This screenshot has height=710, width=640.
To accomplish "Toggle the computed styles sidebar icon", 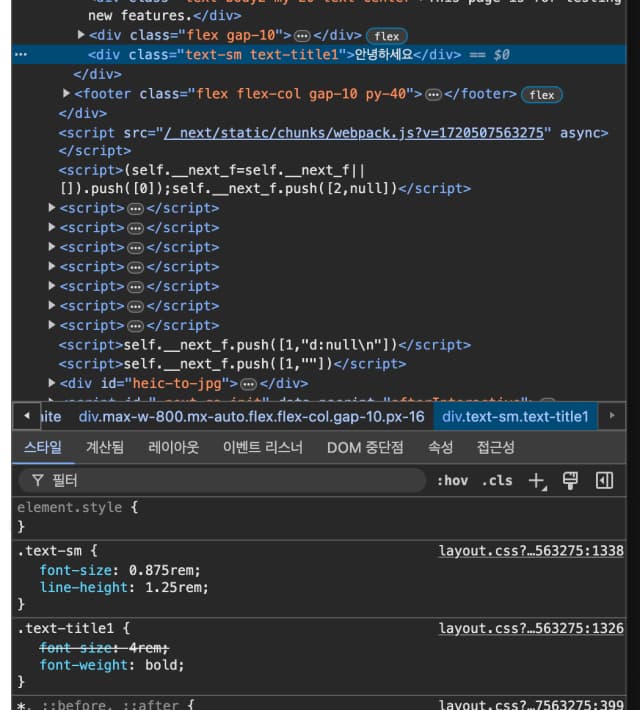I will pyautogui.click(x=604, y=480).
